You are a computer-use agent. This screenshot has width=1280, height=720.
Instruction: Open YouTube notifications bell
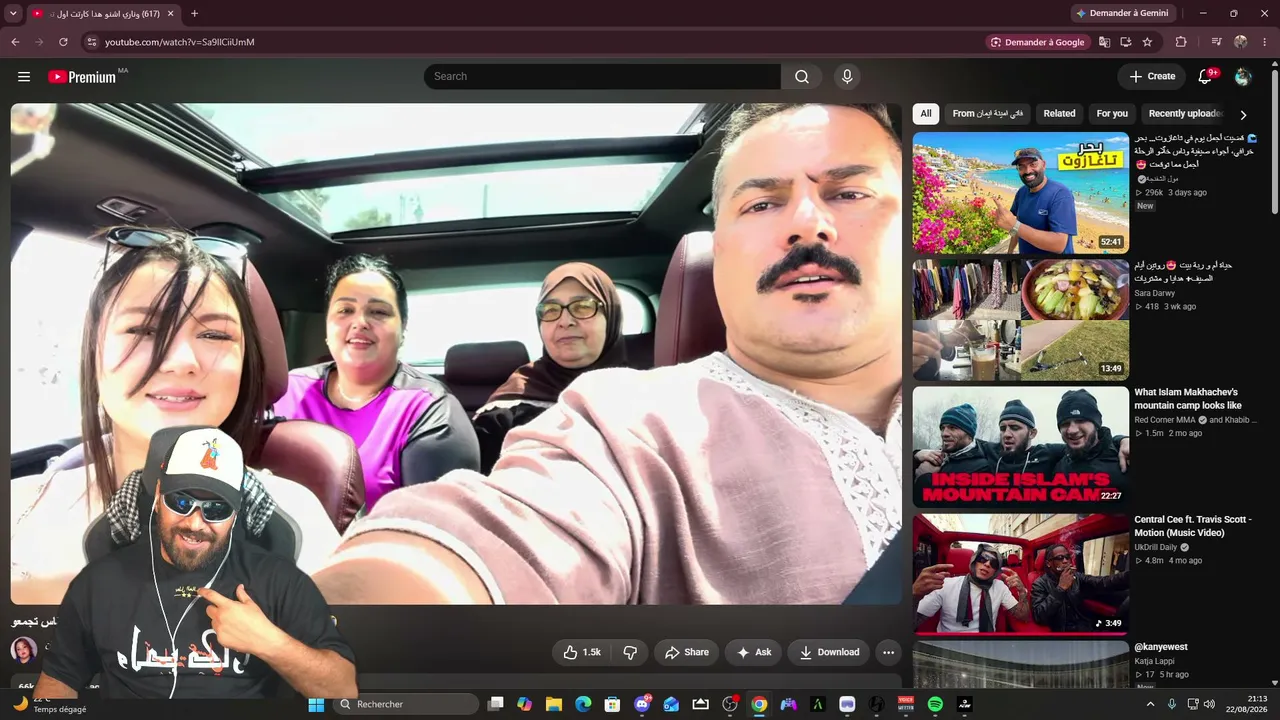pyautogui.click(x=1205, y=77)
